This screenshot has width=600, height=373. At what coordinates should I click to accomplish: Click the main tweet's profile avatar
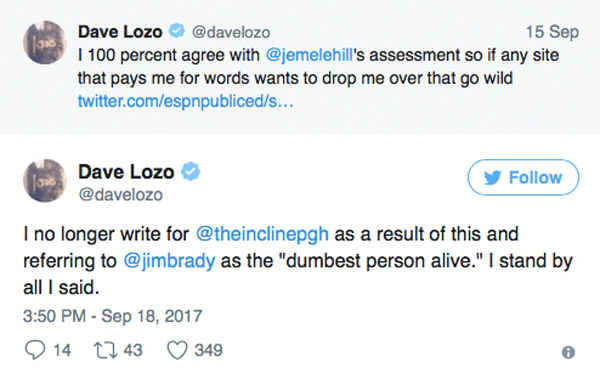point(45,181)
